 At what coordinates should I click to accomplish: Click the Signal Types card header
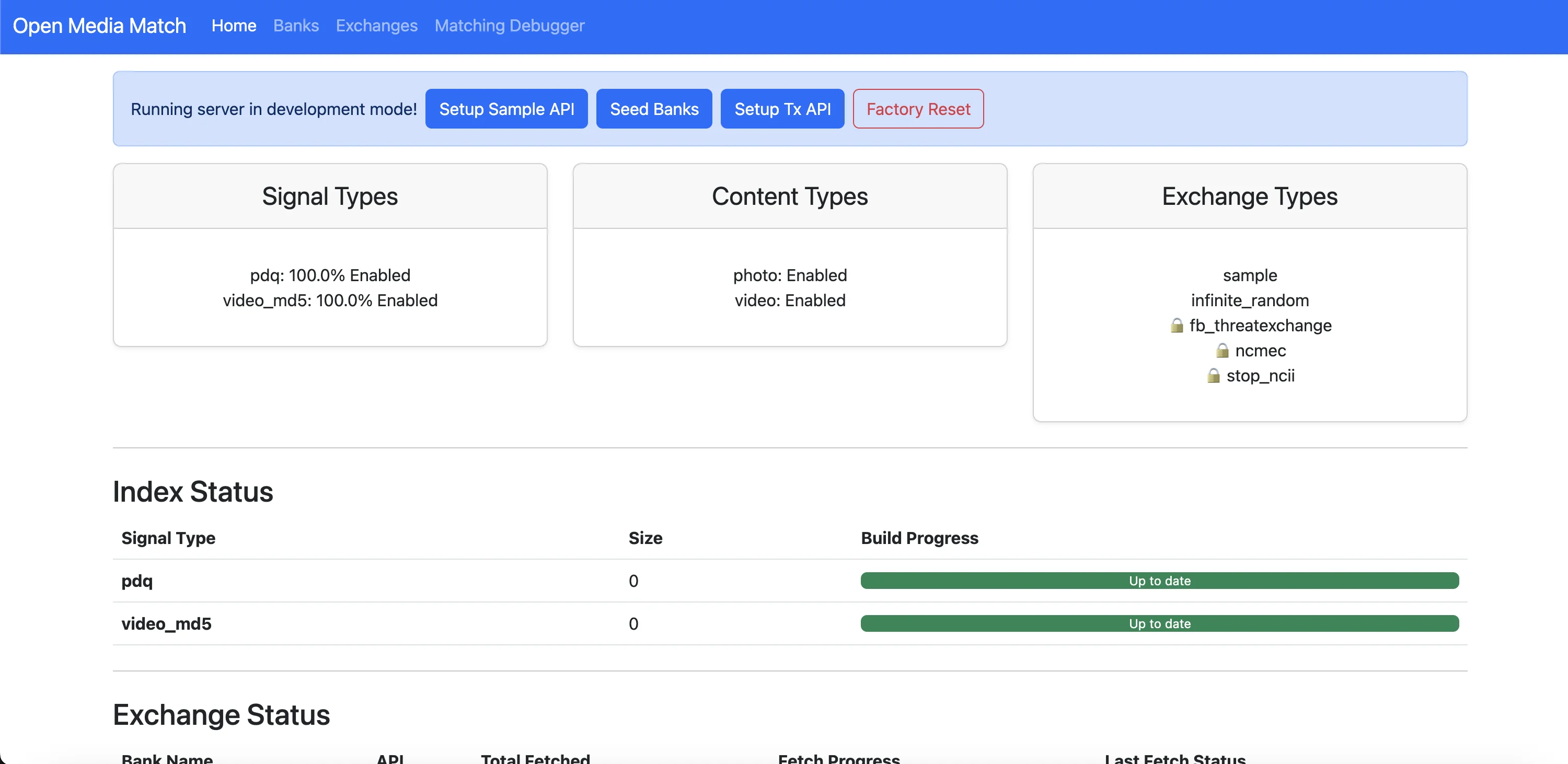[x=330, y=196]
